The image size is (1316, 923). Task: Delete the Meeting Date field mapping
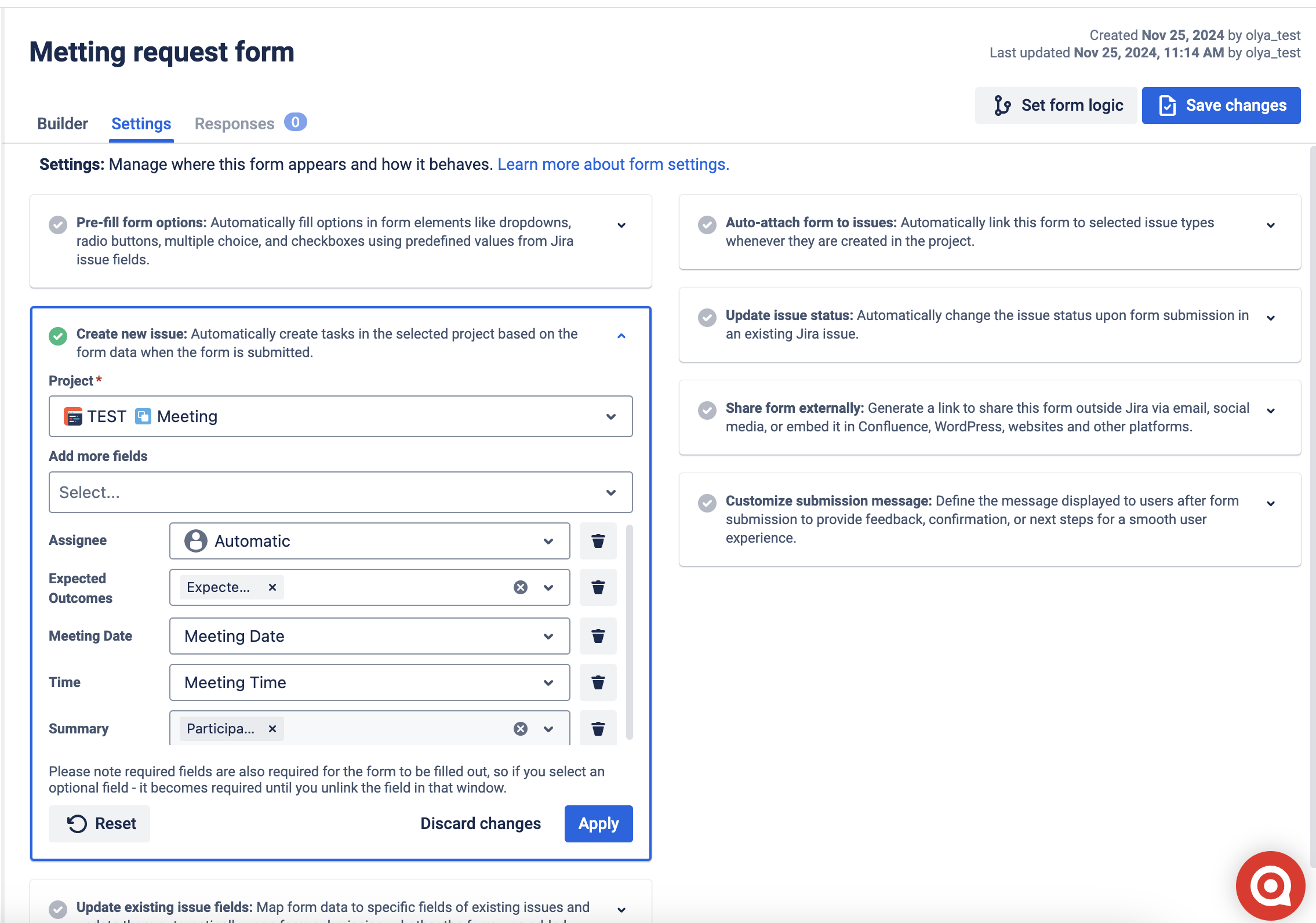(598, 636)
